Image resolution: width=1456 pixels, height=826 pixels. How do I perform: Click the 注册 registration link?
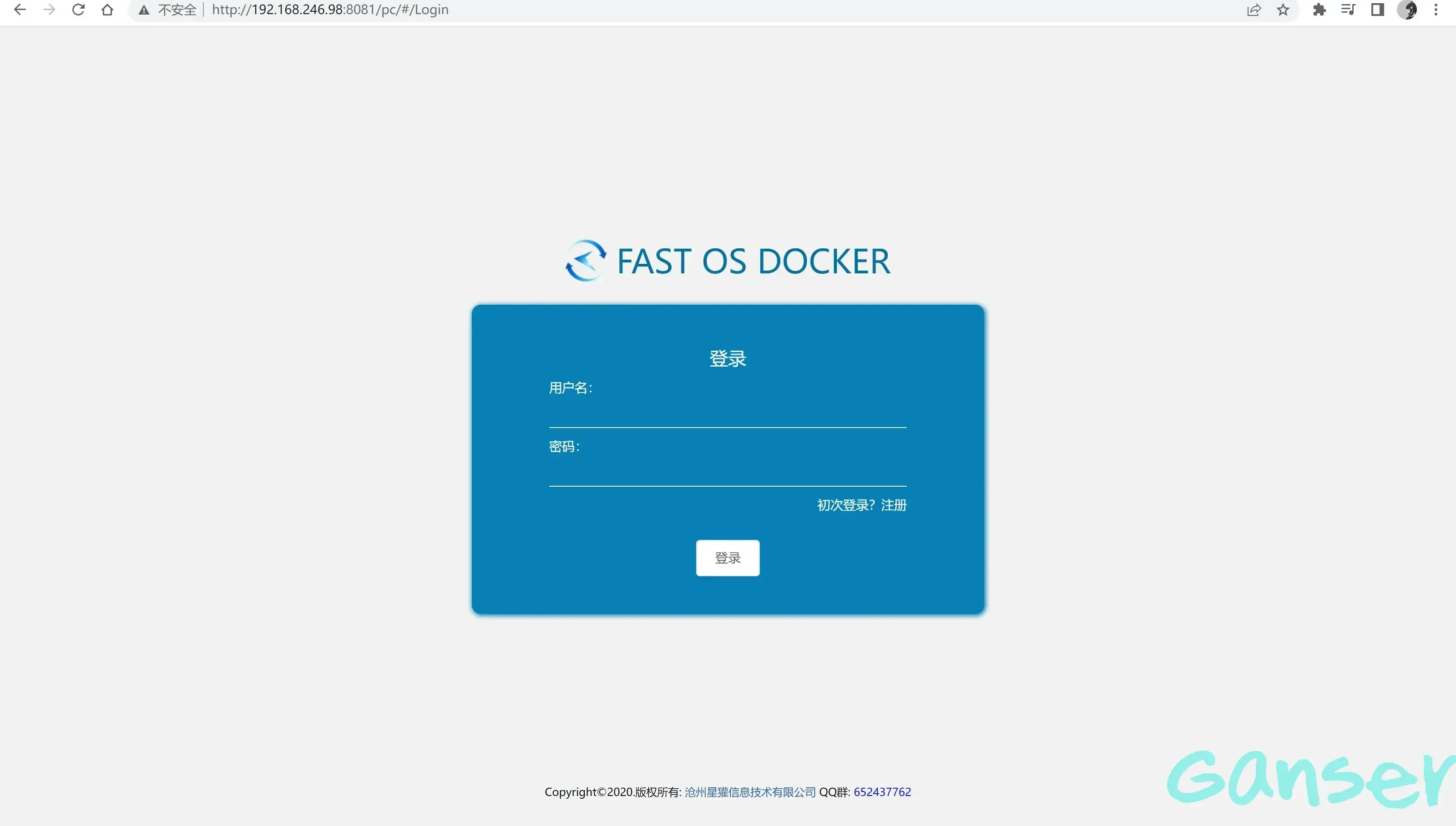(x=894, y=505)
